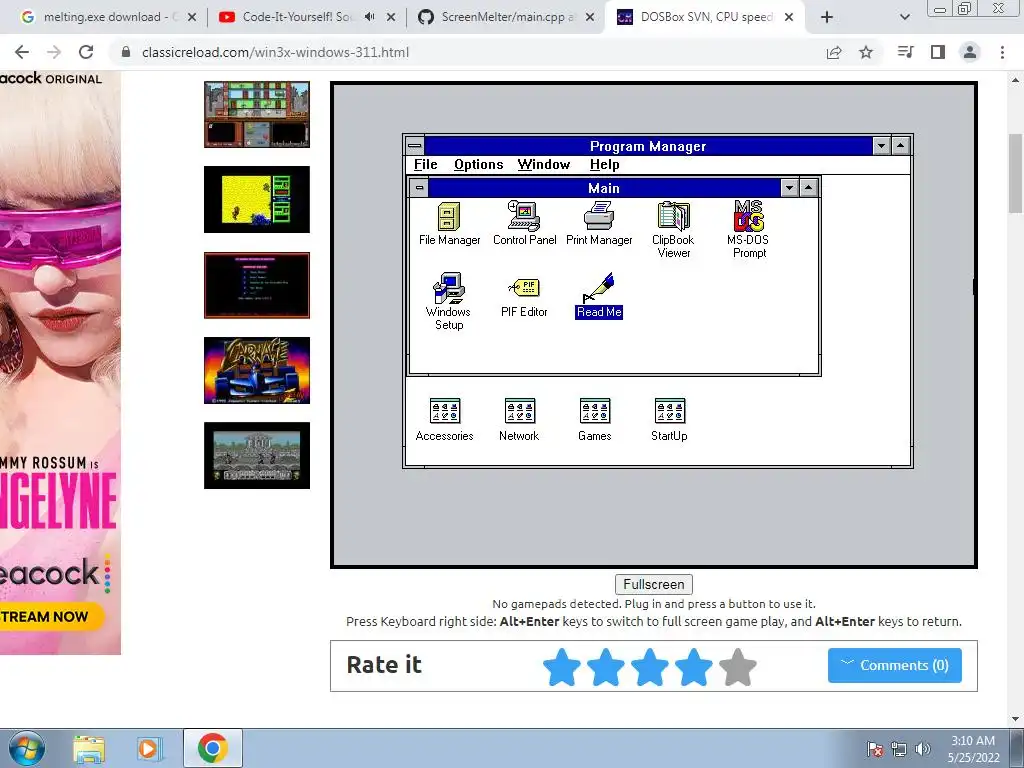
Task: Rate three stars
Action: (650, 667)
